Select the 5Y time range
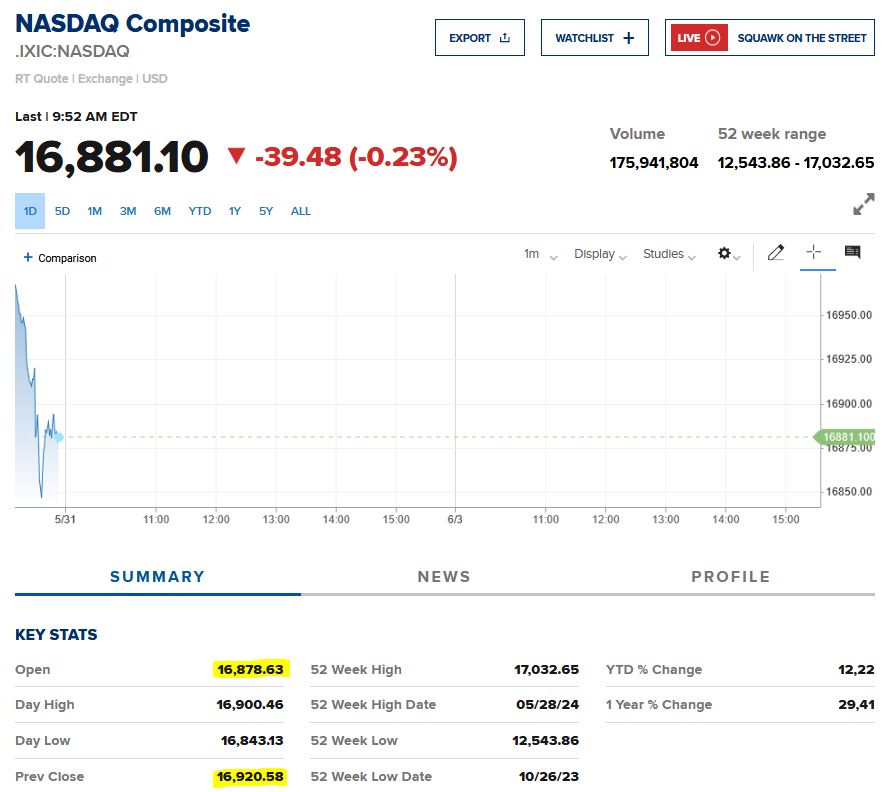The image size is (889, 792). [266, 211]
